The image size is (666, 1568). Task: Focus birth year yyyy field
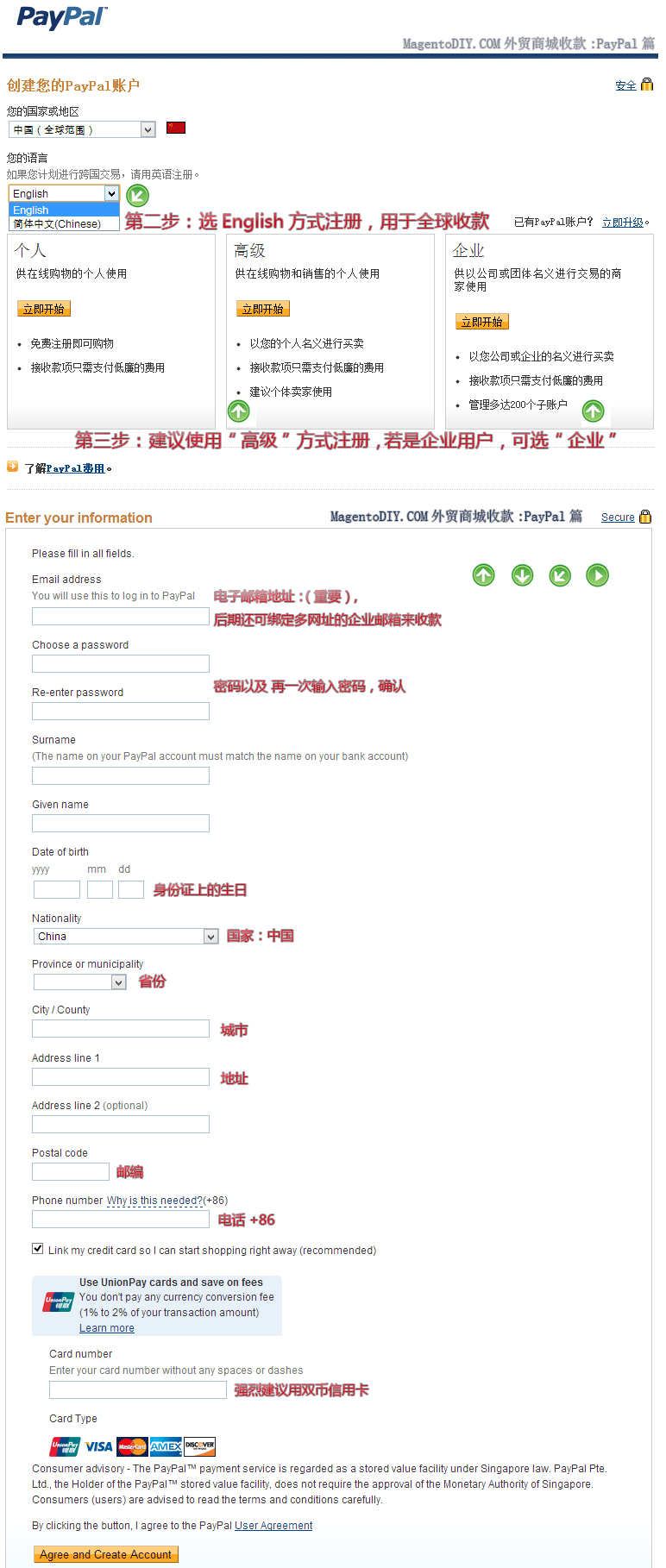pos(57,889)
